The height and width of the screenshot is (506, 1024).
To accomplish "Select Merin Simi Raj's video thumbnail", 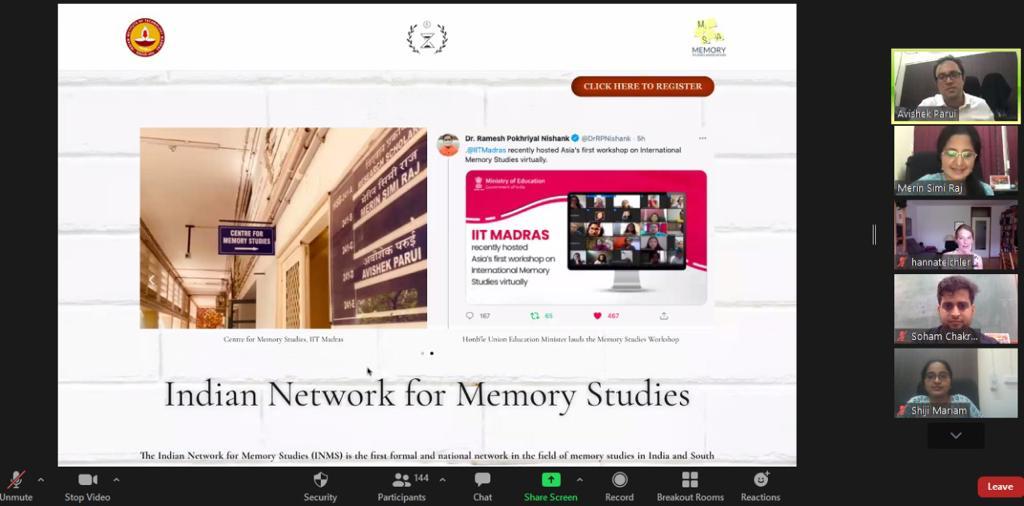I will pos(955,160).
